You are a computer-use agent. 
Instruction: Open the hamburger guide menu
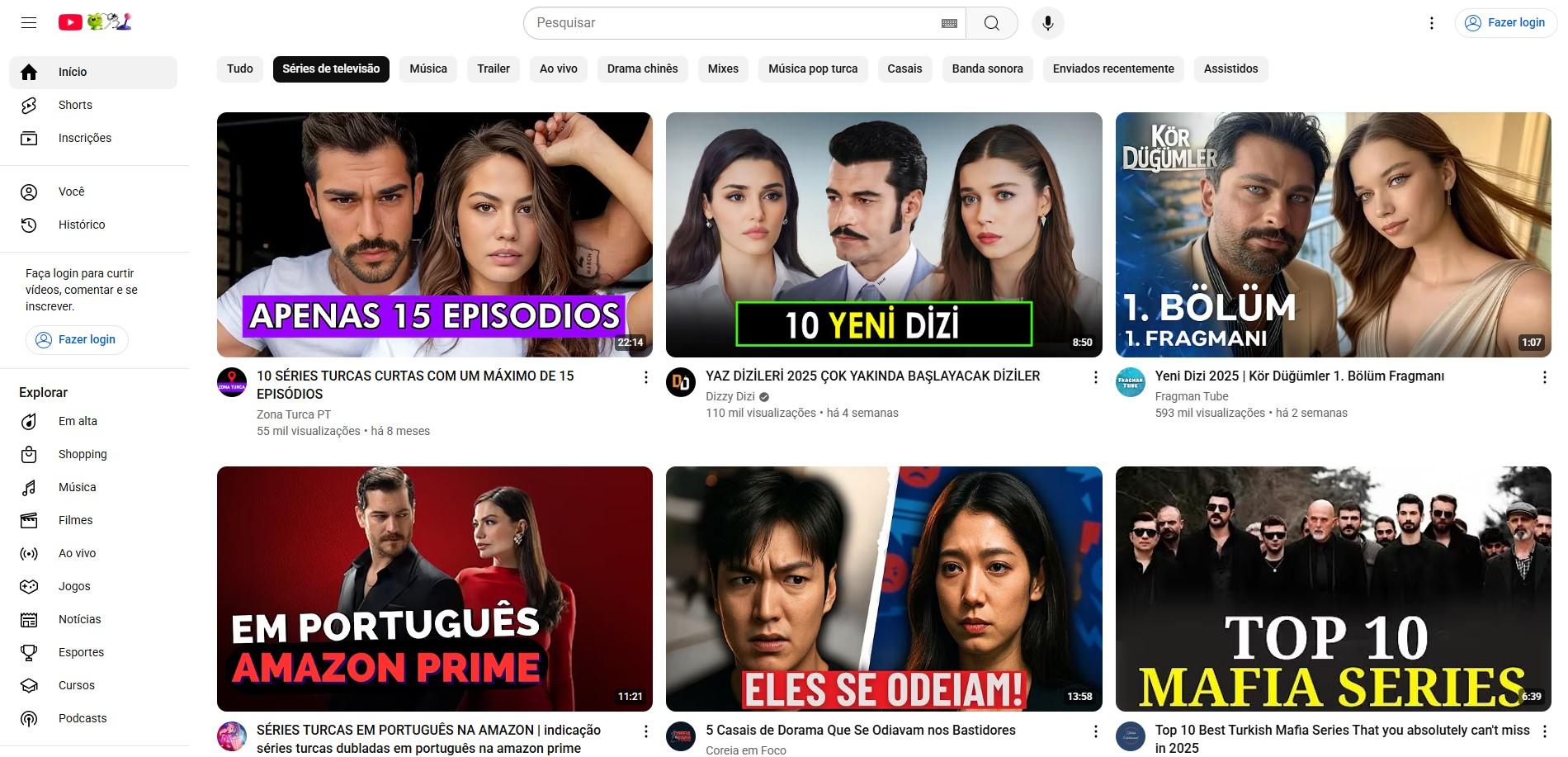[29, 23]
